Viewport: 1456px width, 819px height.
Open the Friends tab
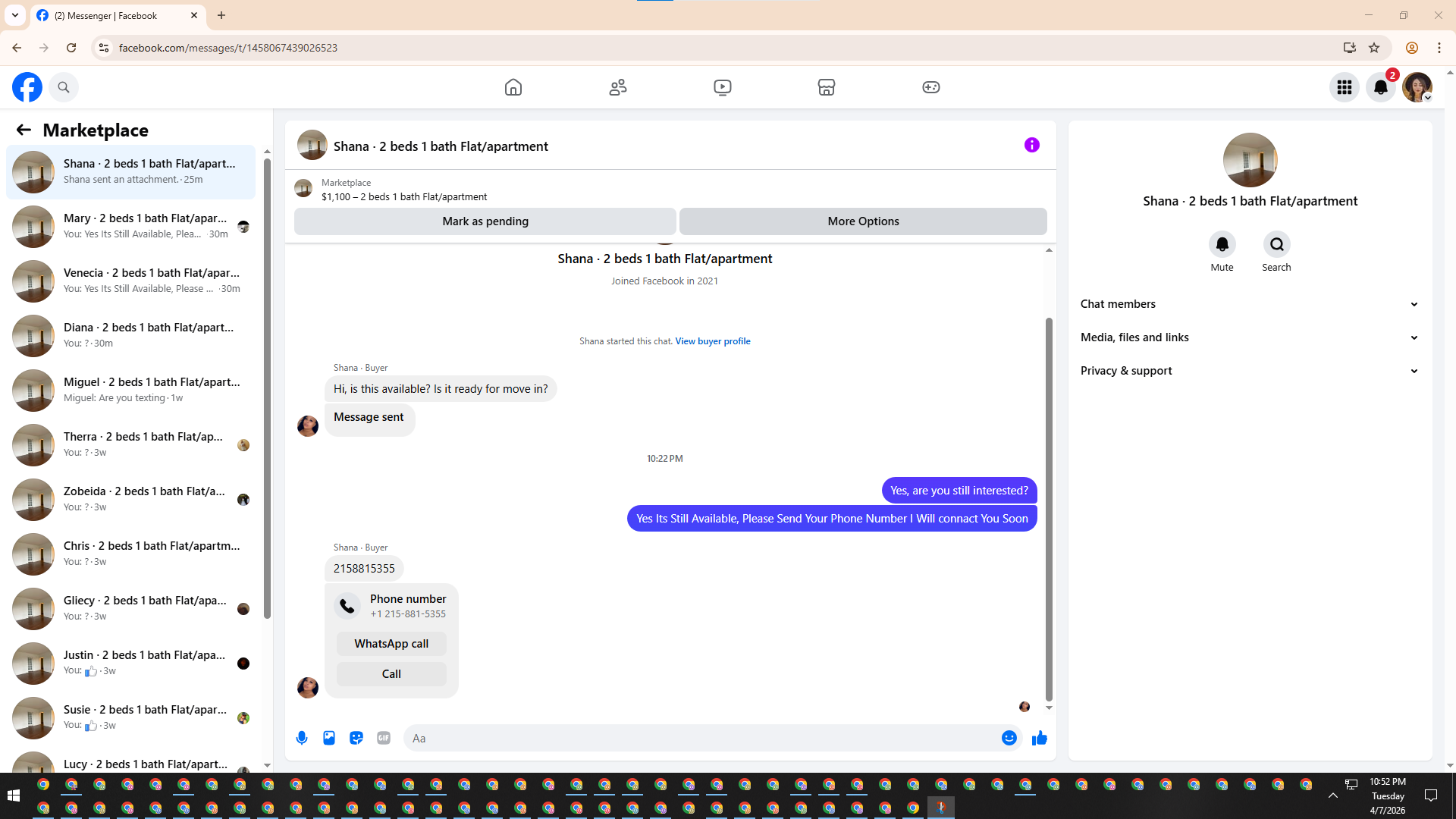click(x=618, y=87)
